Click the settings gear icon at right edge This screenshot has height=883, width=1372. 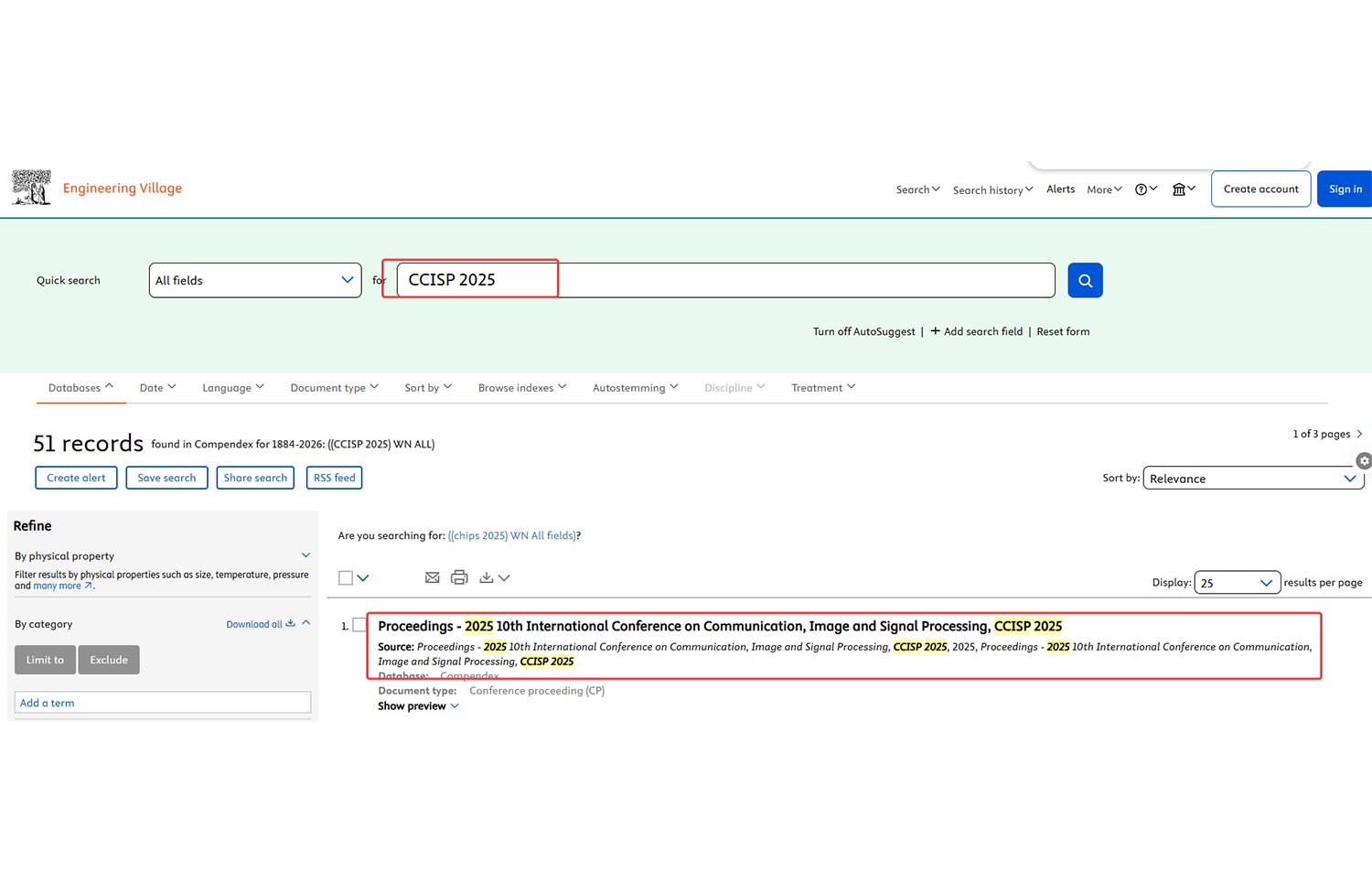pos(1364,461)
